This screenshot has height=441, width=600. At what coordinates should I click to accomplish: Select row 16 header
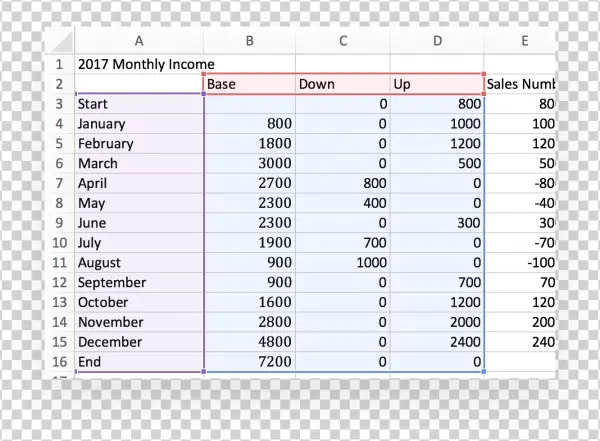(x=59, y=361)
